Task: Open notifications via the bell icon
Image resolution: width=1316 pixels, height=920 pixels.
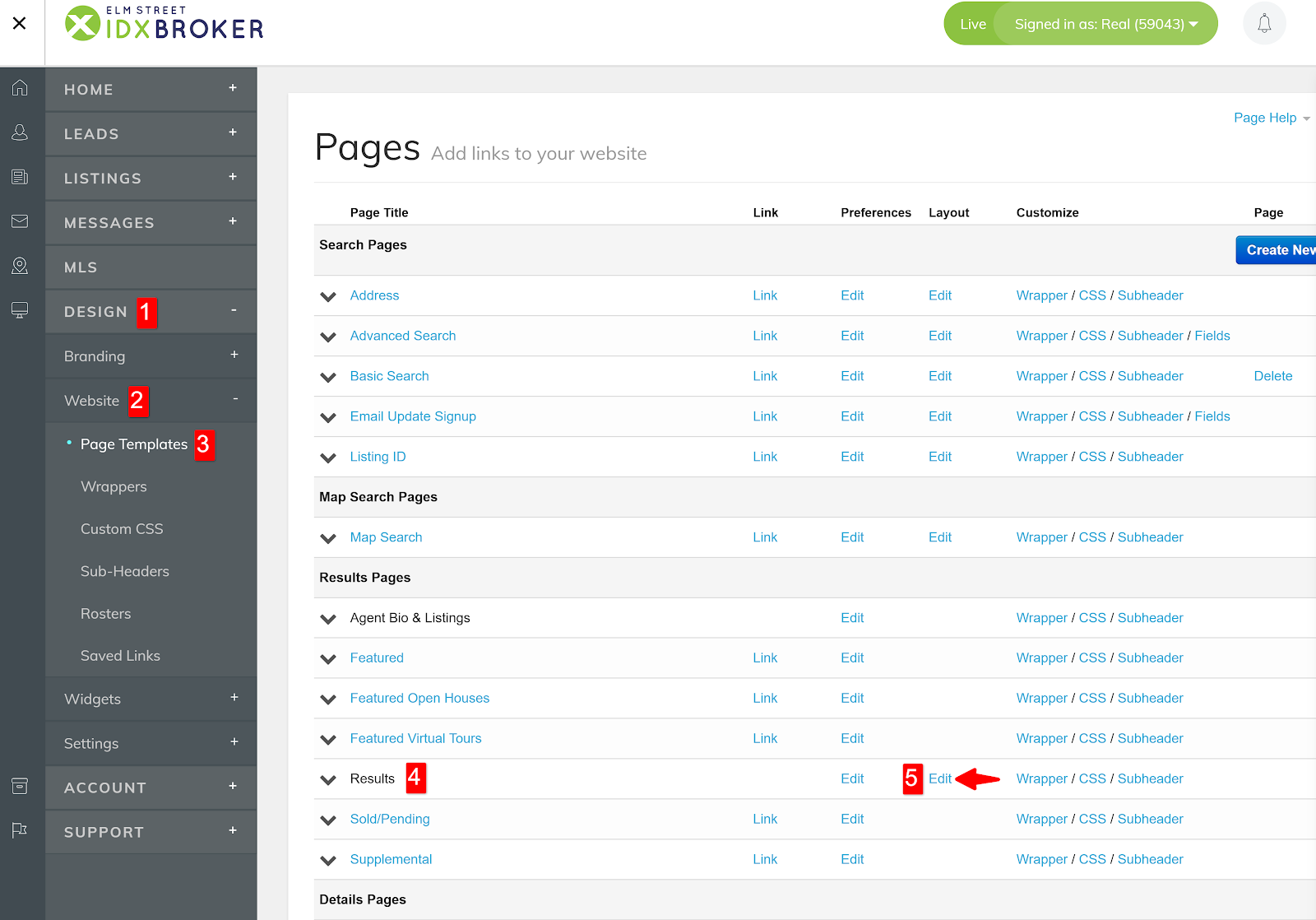Action: (x=1264, y=24)
